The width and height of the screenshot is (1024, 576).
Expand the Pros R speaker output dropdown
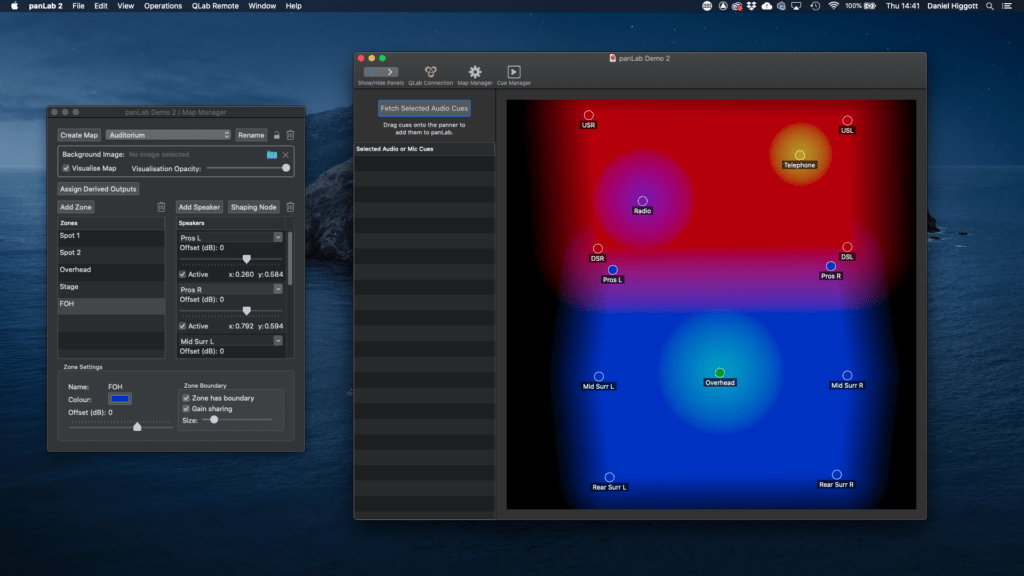(x=278, y=289)
